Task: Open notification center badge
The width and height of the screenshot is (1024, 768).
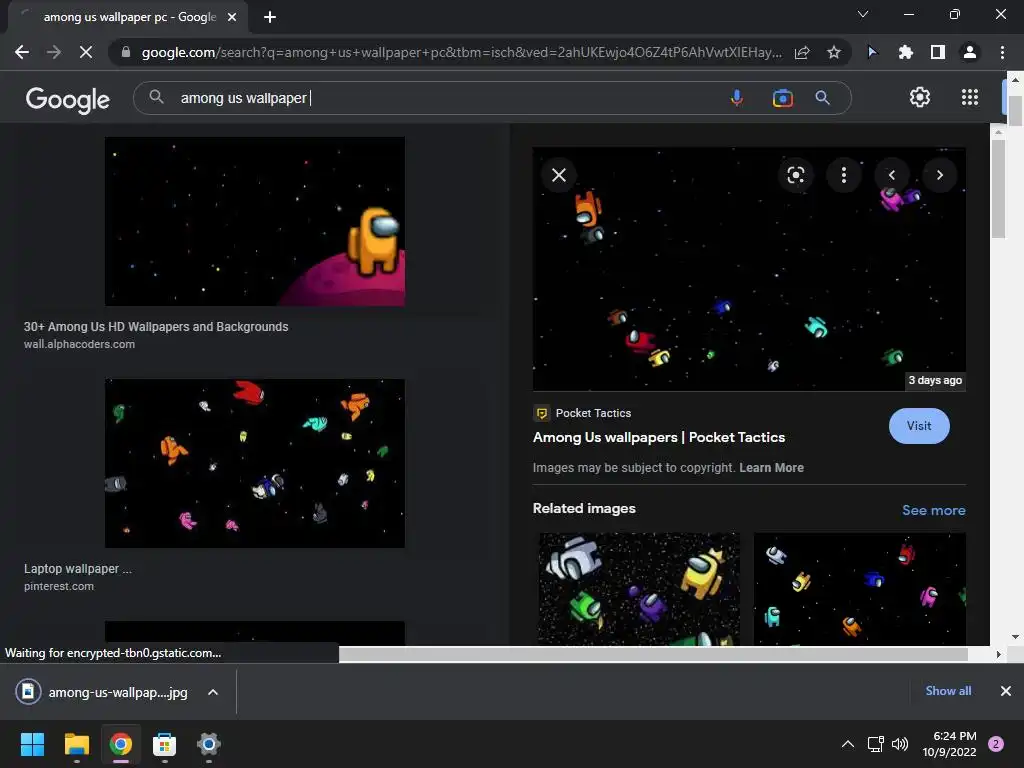Action: (x=996, y=744)
